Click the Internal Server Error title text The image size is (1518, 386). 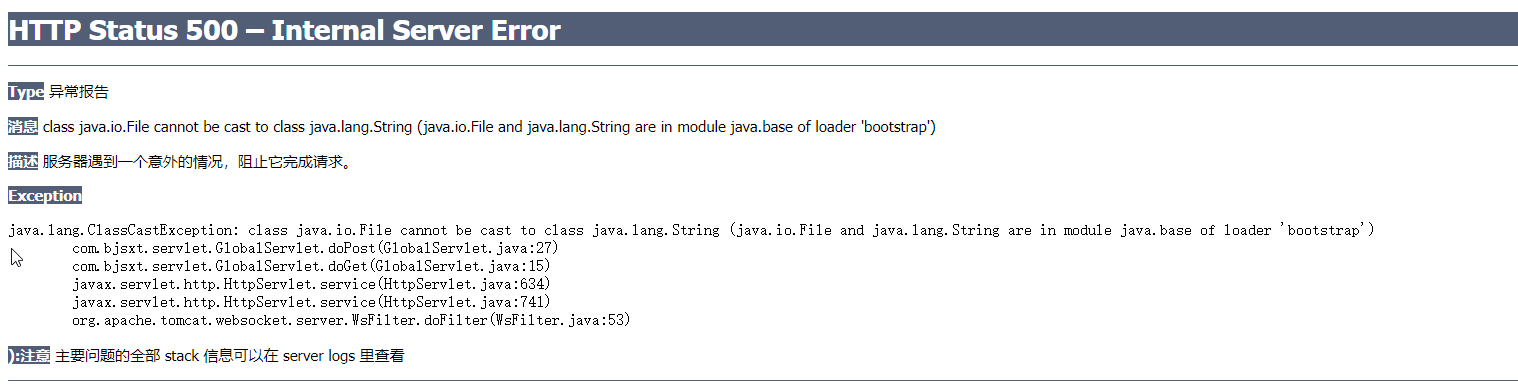click(416, 31)
